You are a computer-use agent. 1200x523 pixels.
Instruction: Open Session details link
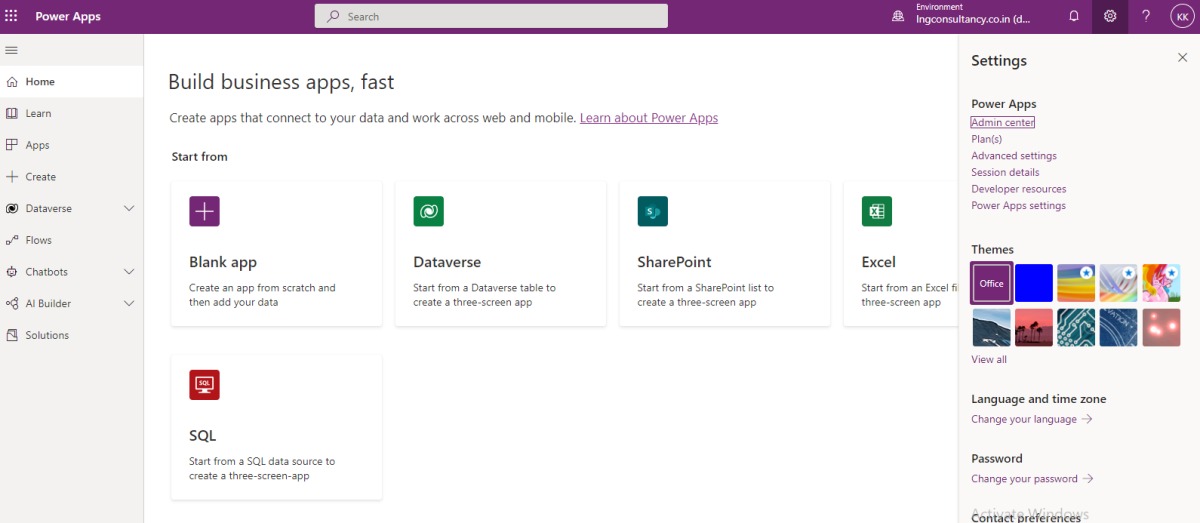(1005, 172)
